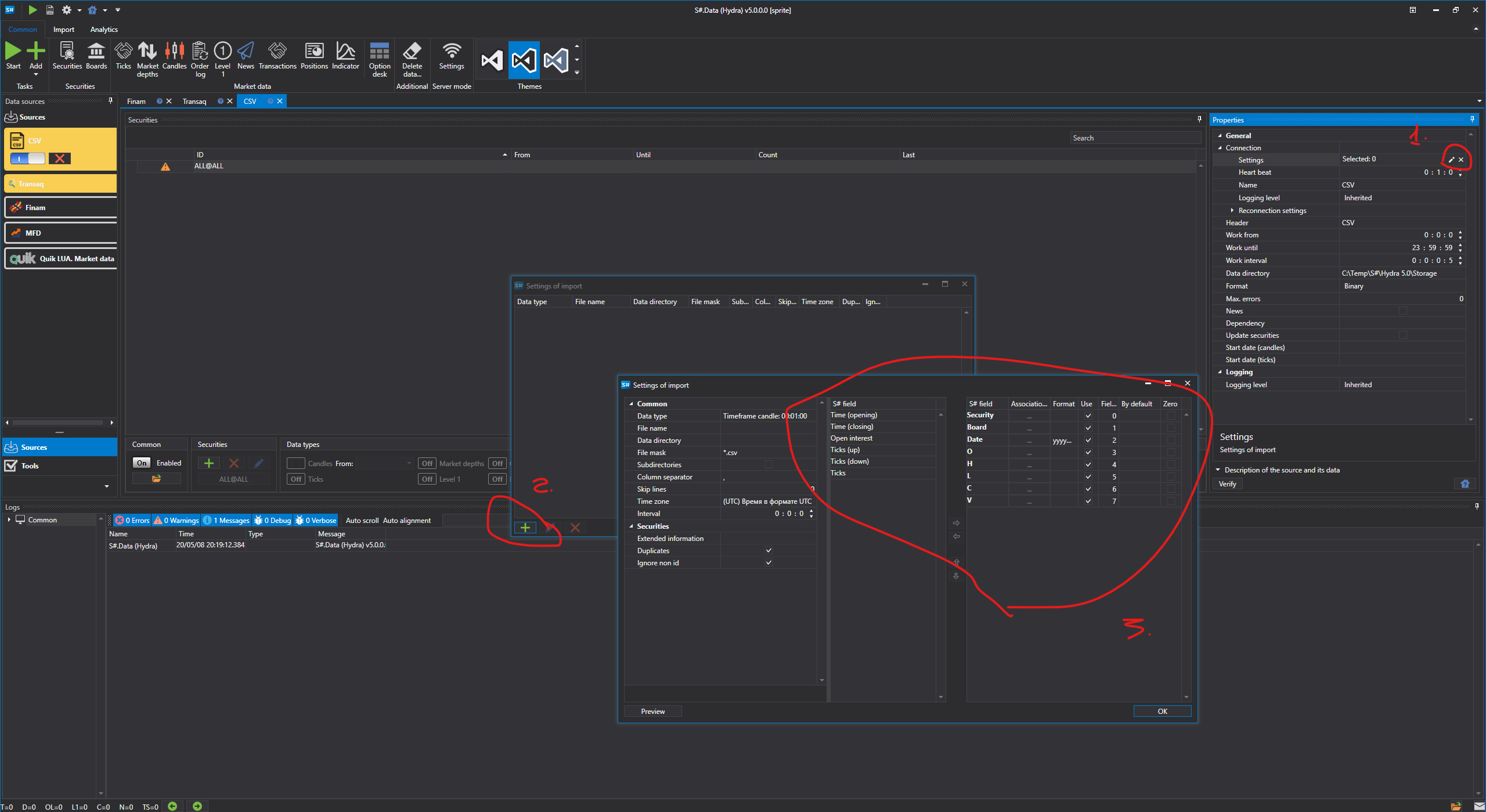Collapse the Logging section in Properties
Image resolution: width=1486 pixels, height=812 pixels.
[x=1220, y=372]
